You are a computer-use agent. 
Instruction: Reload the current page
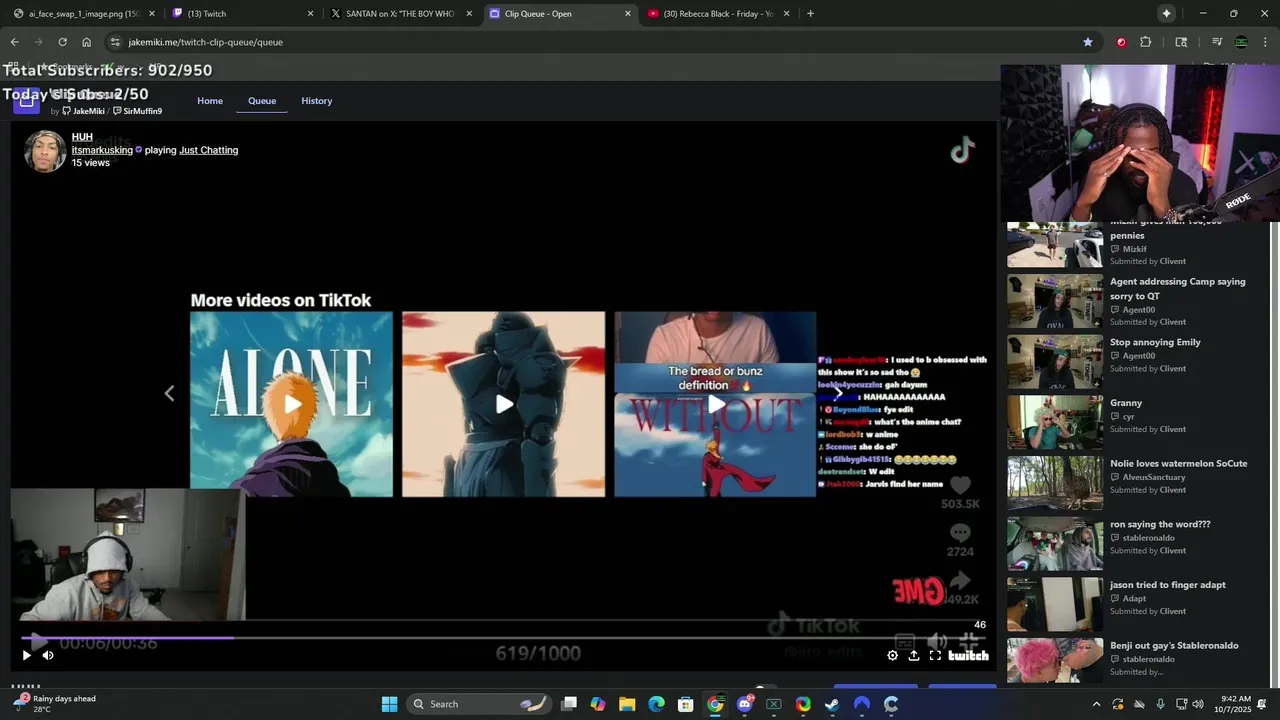[x=62, y=42]
